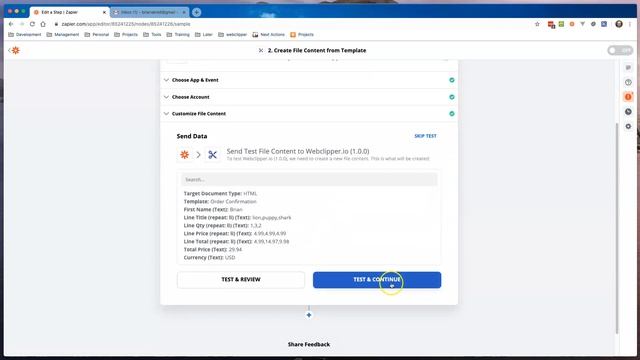This screenshot has height=360, width=640.
Task: Switch to the Inbox browser tab
Action: tap(149, 12)
